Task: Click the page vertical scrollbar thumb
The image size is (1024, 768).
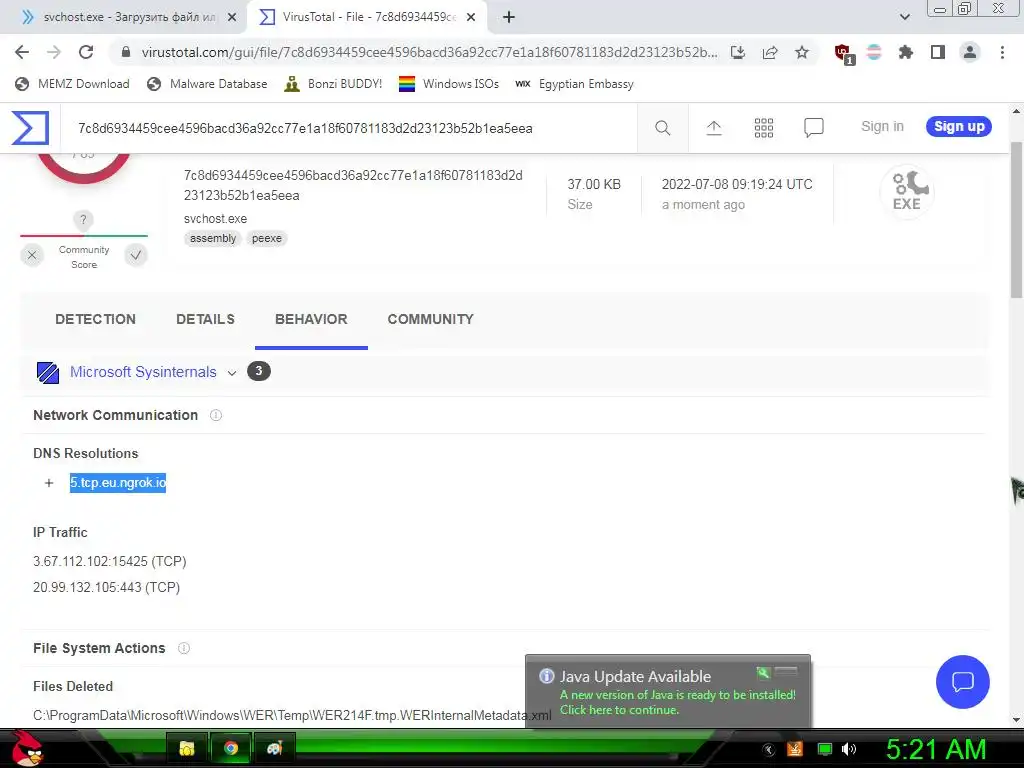Action: tap(1016, 220)
